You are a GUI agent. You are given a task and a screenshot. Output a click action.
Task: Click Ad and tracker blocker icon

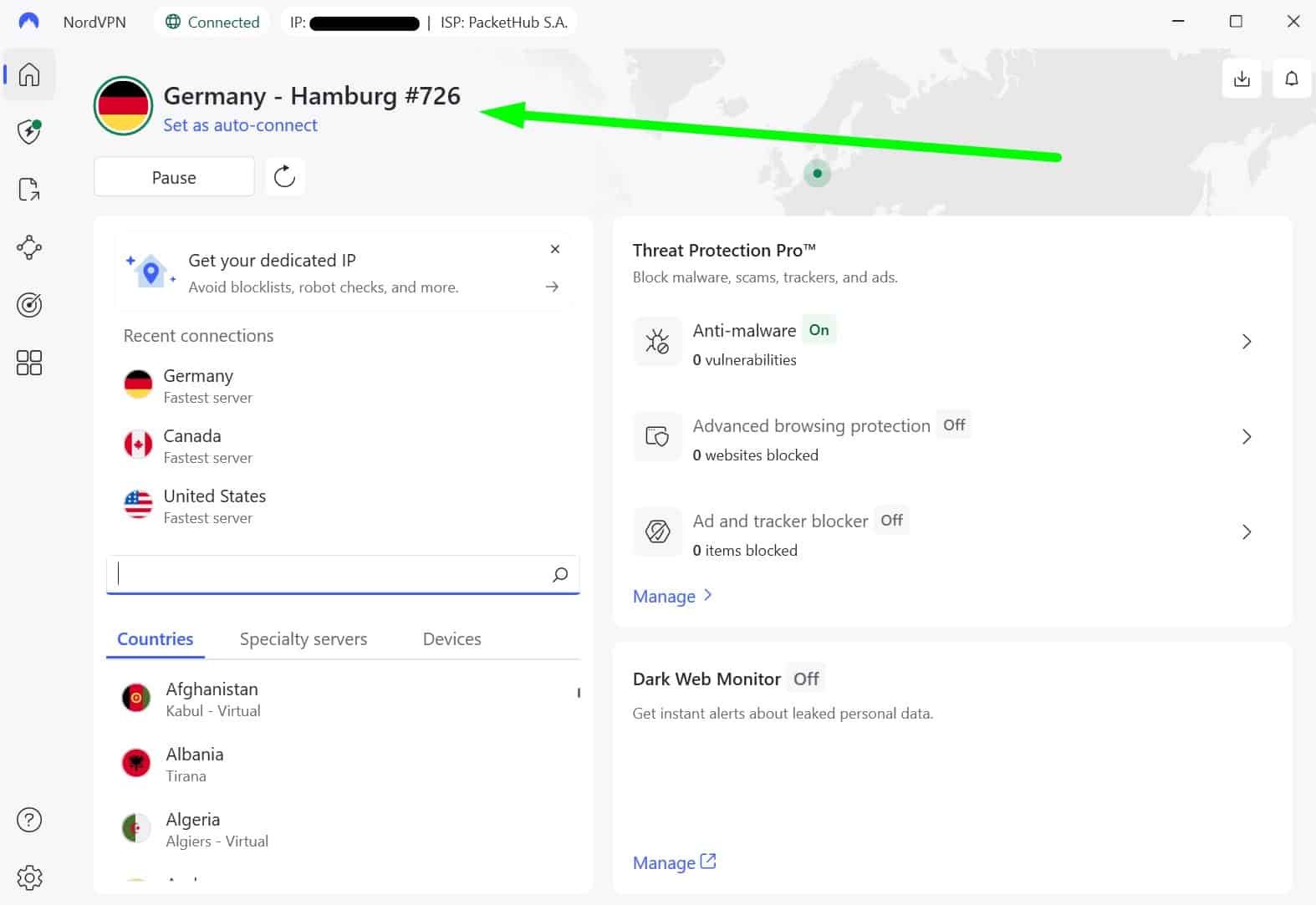coord(657,531)
